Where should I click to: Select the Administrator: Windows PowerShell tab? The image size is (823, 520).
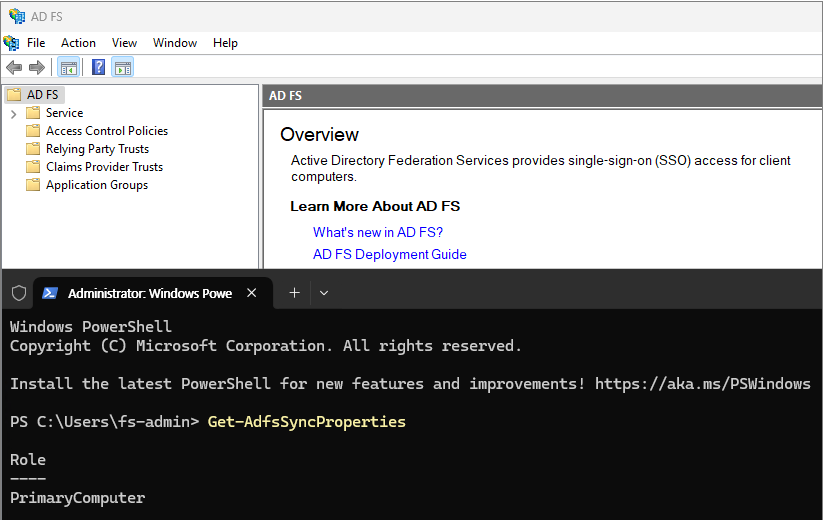153,293
